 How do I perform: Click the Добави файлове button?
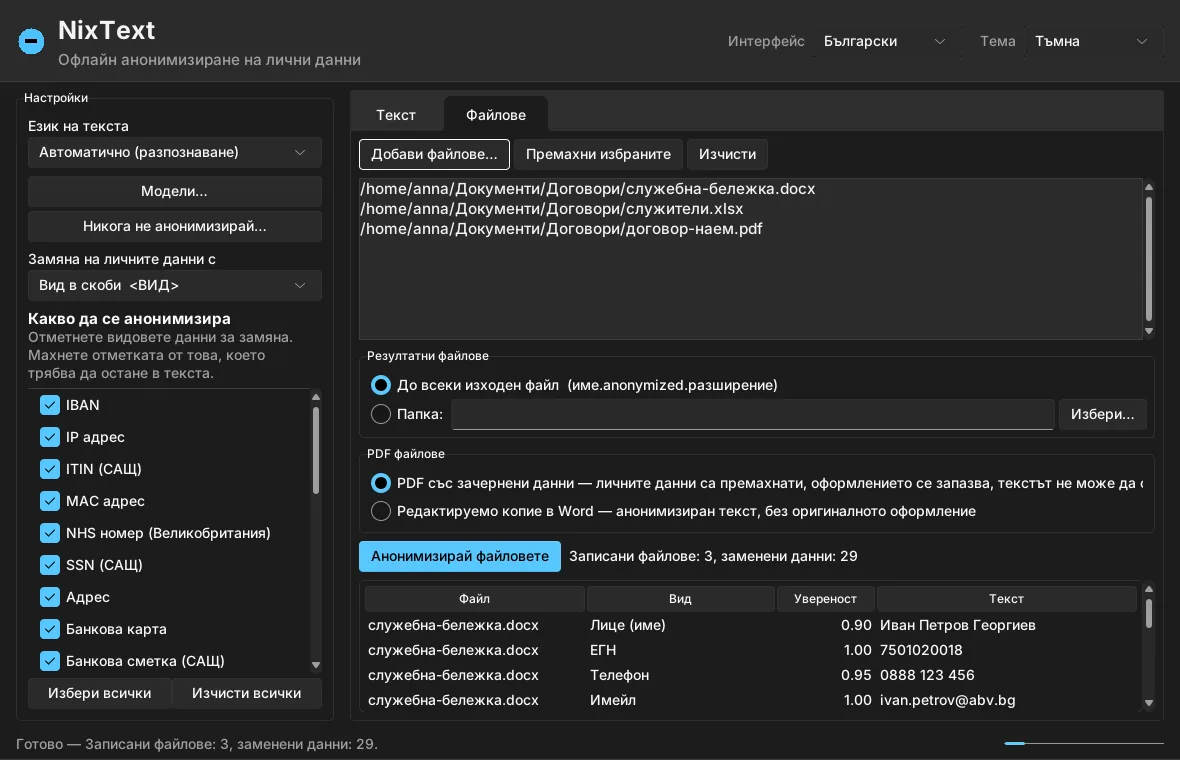point(434,154)
